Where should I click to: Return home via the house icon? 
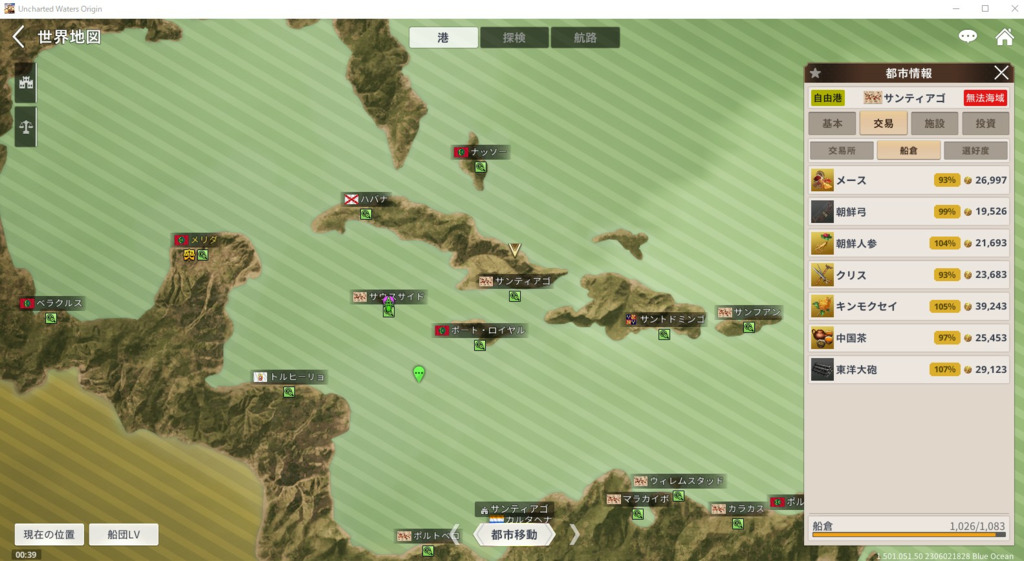1004,37
